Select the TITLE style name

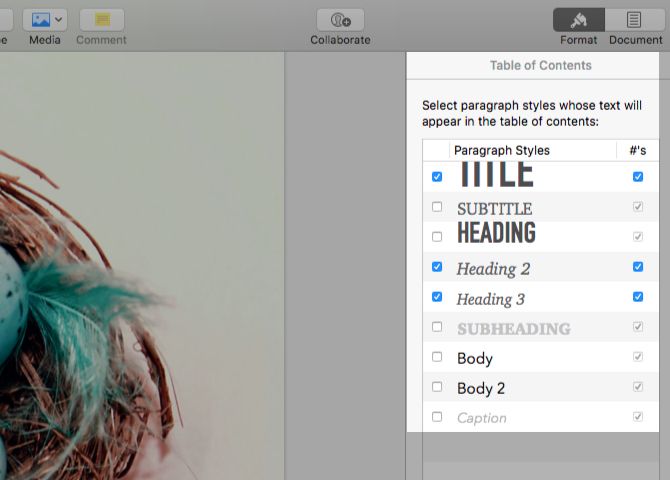pyautogui.click(x=496, y=174)
